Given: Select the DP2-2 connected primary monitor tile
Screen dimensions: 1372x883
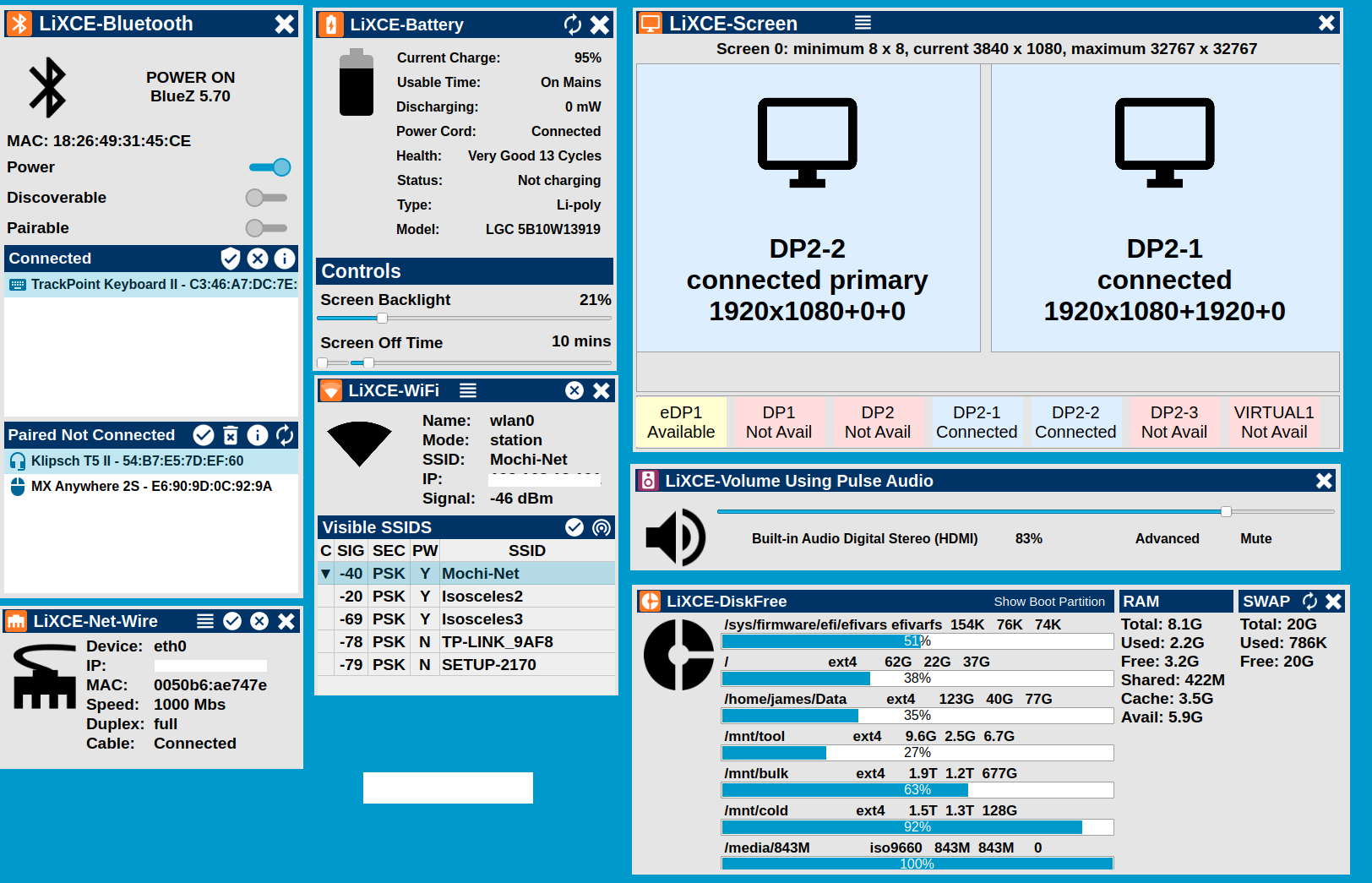Looking at the screenshot, I should click(x=808, y=208).
